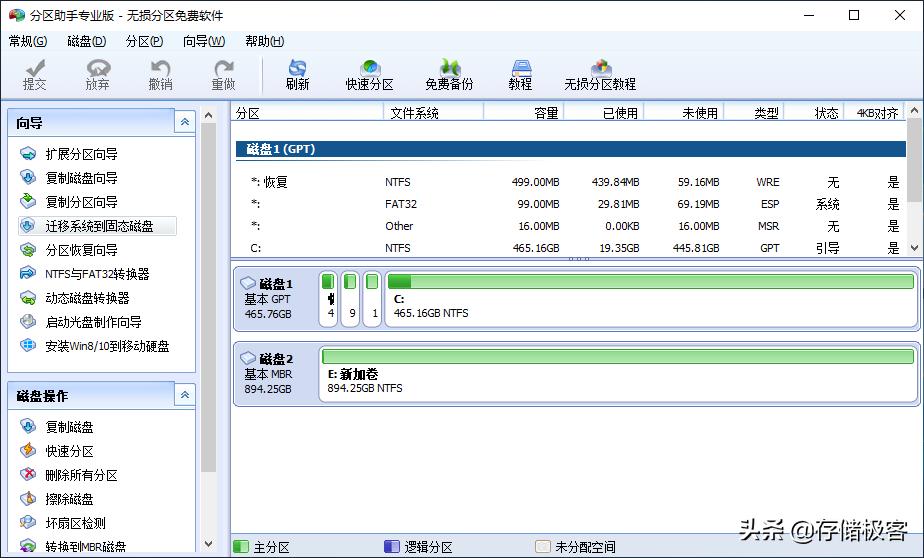Click the 放弃 (Discard) toolbar icon
Screen dimensions: 924x558
98,75
